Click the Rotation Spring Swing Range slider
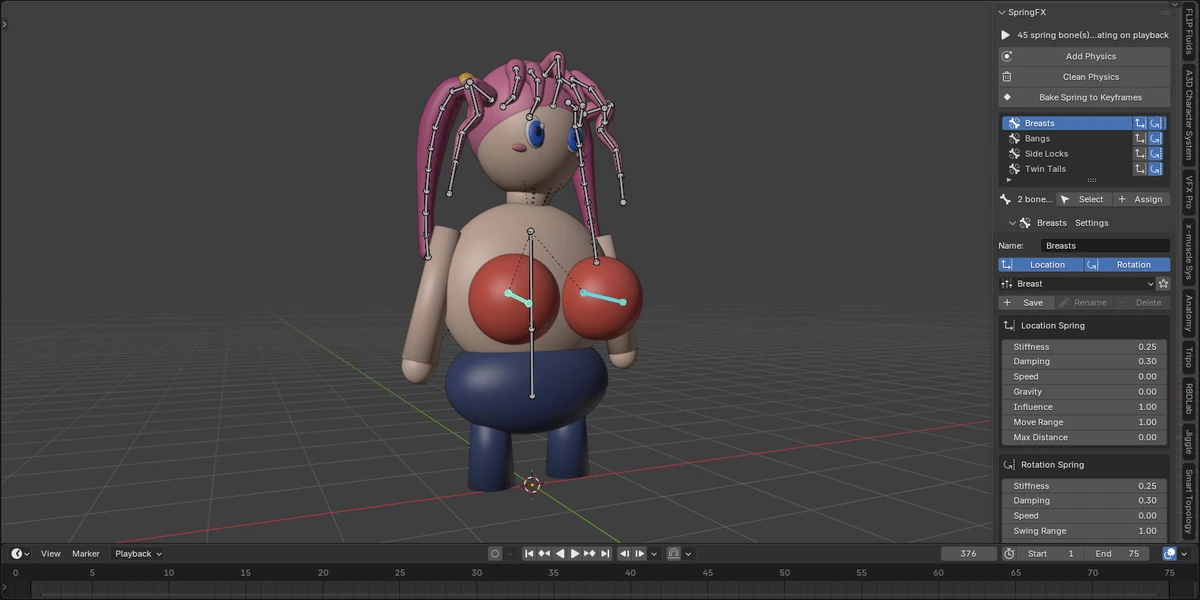 click(1084, 531)
